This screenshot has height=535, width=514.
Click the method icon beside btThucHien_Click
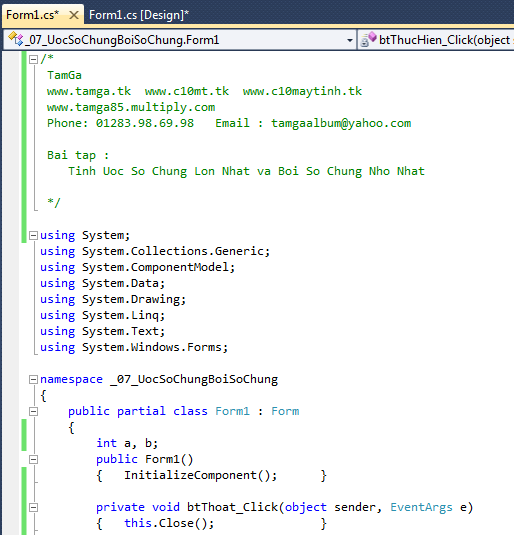369,39
